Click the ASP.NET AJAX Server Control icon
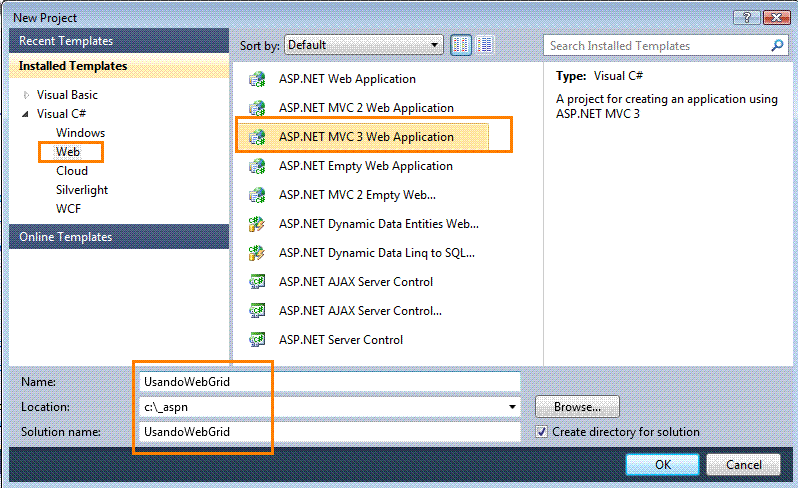Image resolution: width=798 pixels, height=488 pixels. pyautogui.click(x=257, y=282)
